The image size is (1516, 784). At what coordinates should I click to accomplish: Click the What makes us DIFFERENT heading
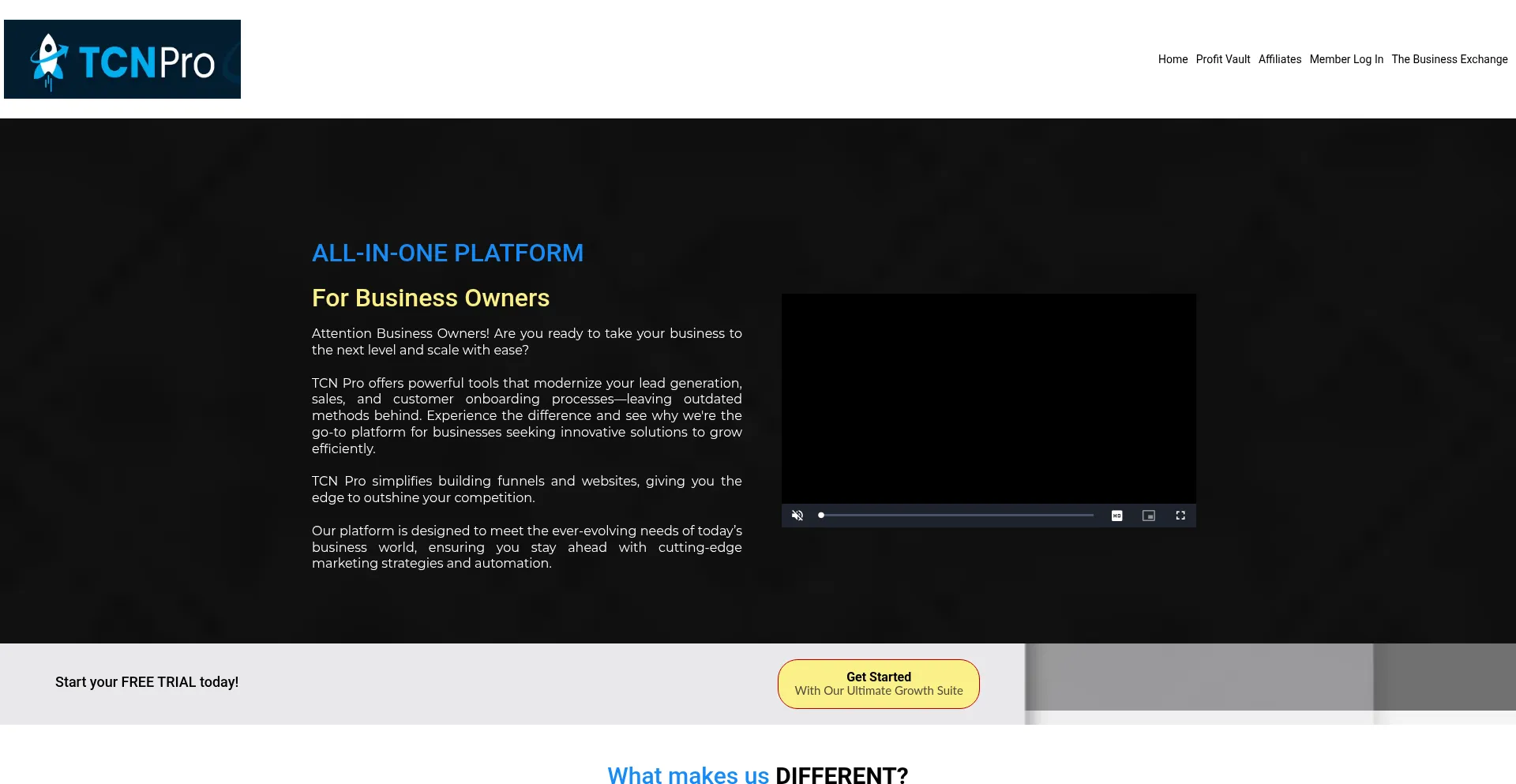click(758, 775)
